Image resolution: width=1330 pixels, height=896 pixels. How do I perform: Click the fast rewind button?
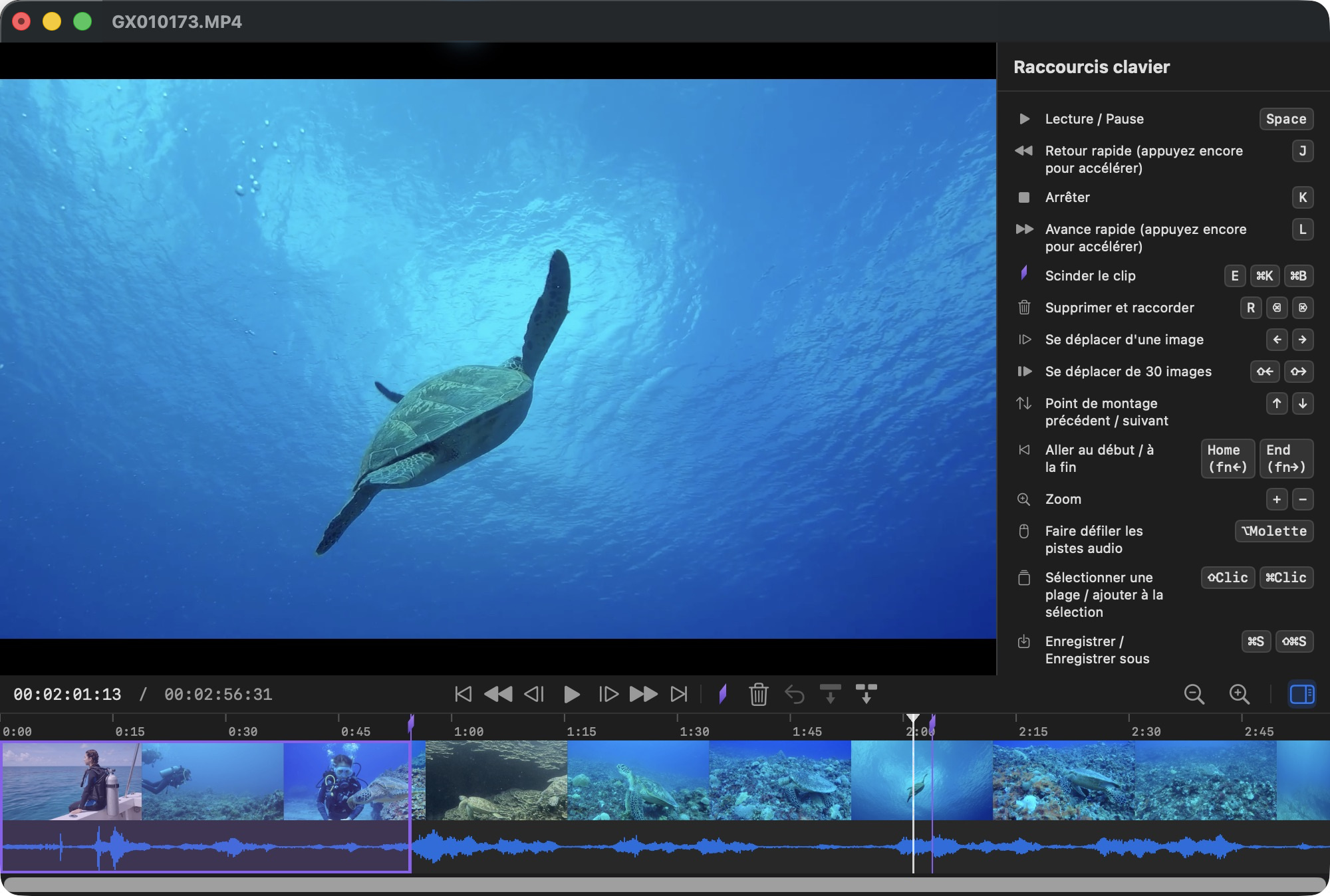[498, 694]
